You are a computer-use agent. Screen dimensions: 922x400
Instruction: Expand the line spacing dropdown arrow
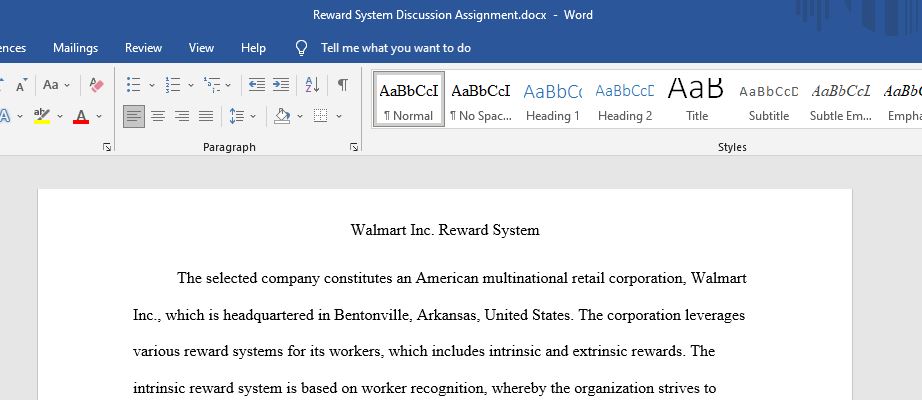pos(253,116)
